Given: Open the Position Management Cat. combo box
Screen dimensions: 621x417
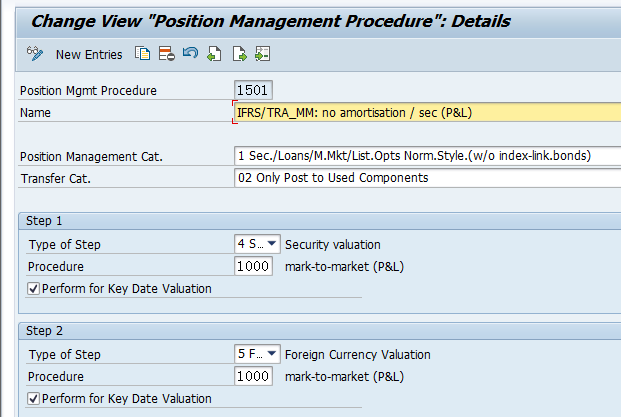Looking at the screenshot, I should click(x=425, y=156).
